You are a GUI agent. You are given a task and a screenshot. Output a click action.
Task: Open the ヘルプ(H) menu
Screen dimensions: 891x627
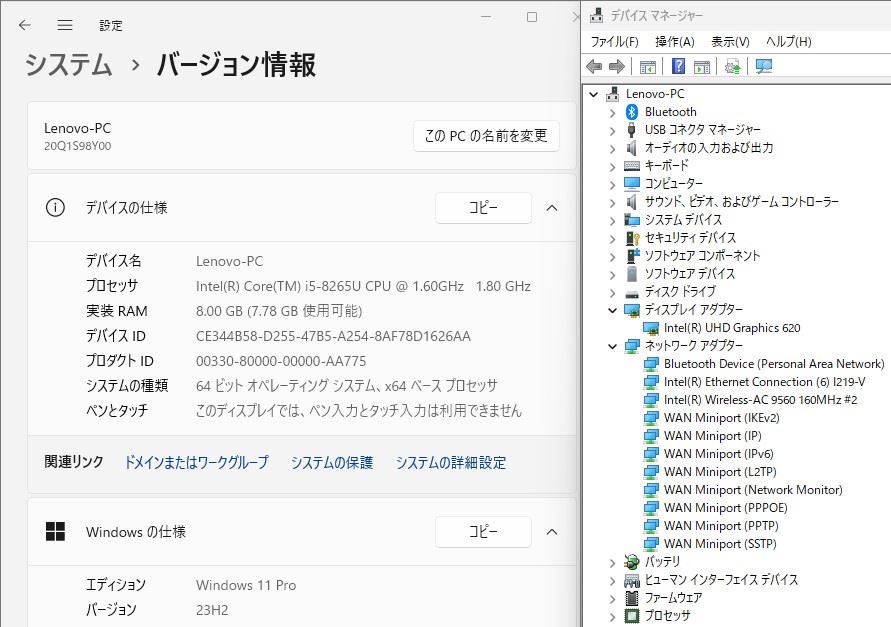click(789, 41)
